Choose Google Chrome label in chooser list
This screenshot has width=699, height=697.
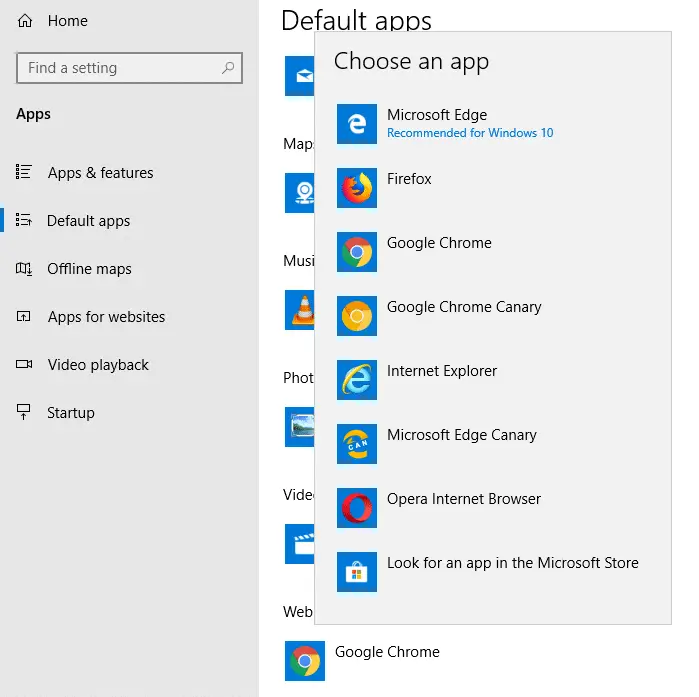tap(439, 243)
